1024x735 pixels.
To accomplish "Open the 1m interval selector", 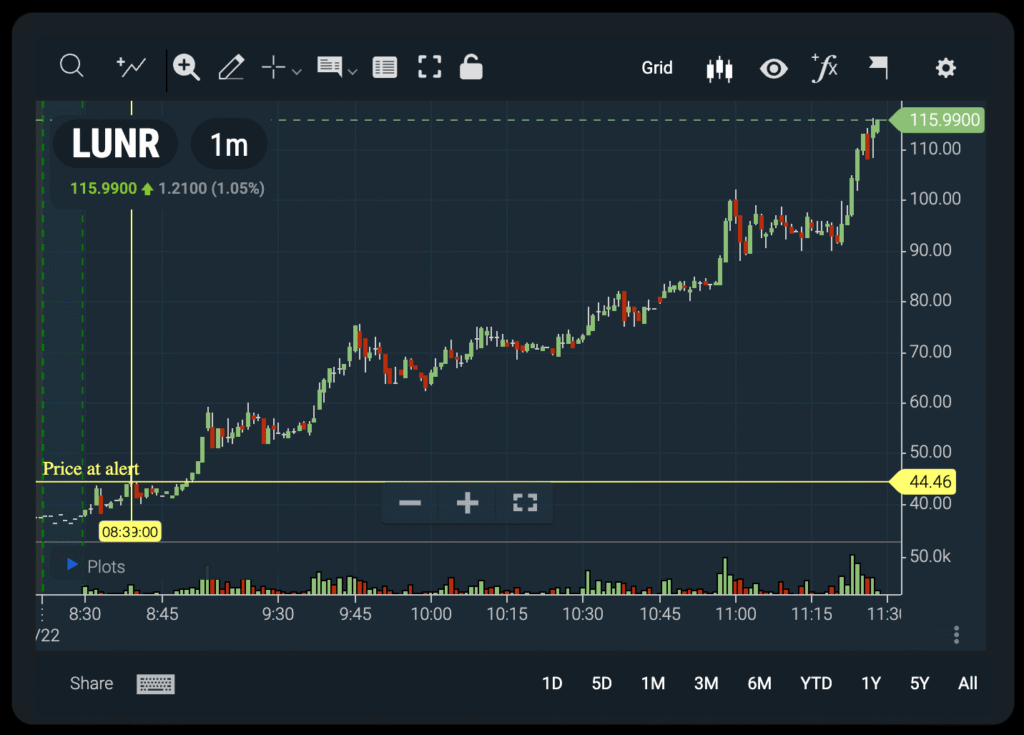I will 228,144.
